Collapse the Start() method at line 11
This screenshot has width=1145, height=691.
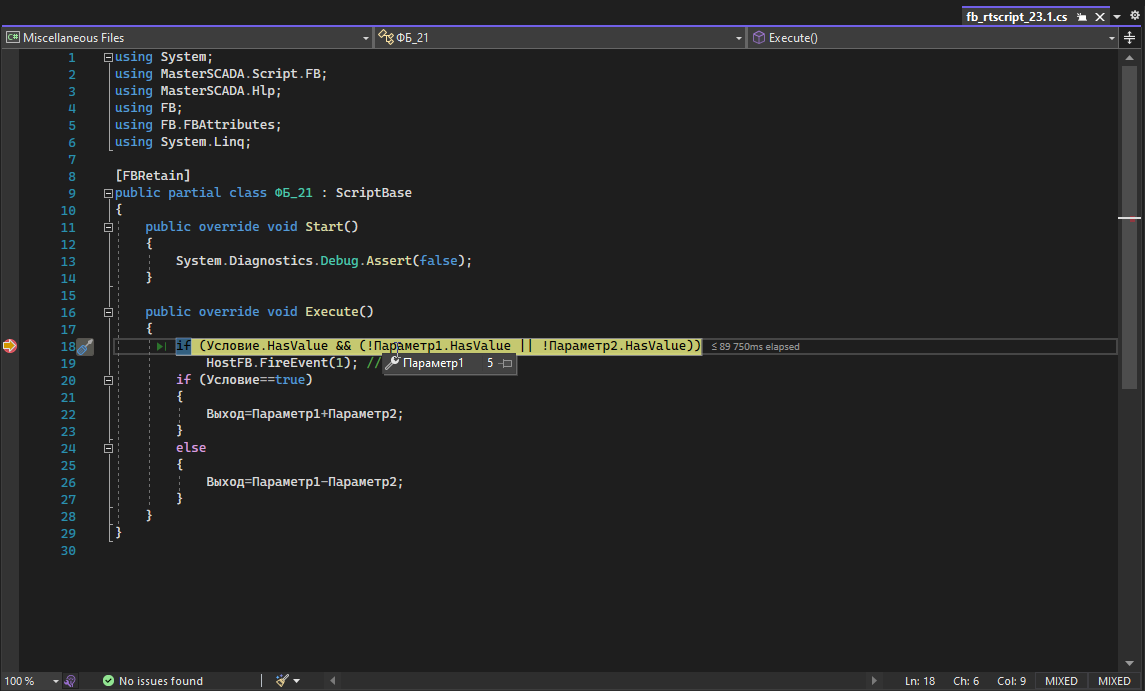pos(108,227)
